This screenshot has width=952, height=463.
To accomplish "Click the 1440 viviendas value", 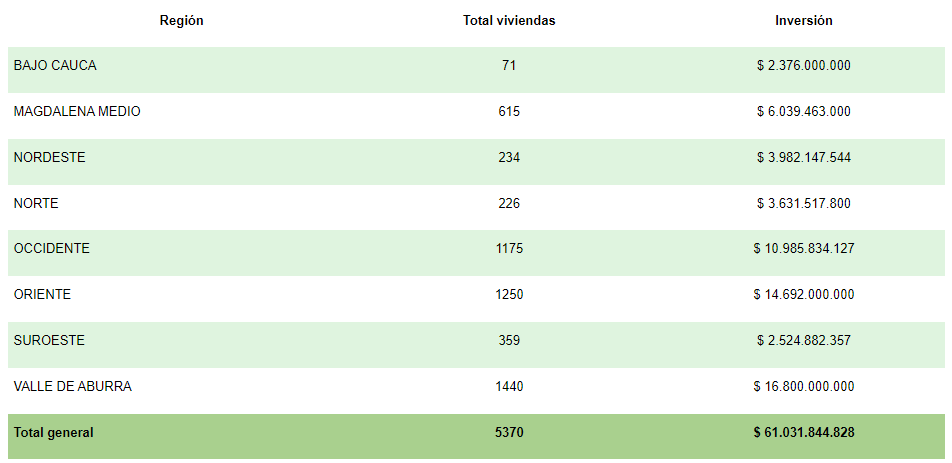I will tap(509, 387).
